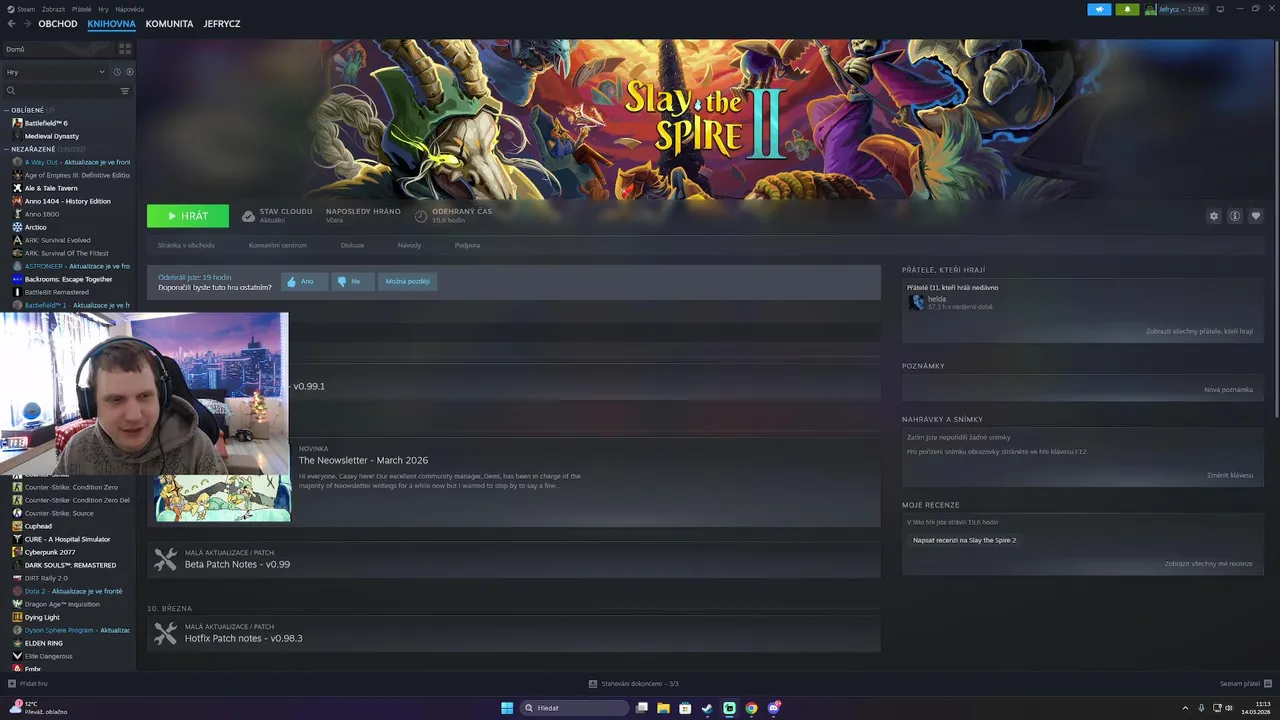
Task: Open the Hry filter dropdown
Action: 55,72
